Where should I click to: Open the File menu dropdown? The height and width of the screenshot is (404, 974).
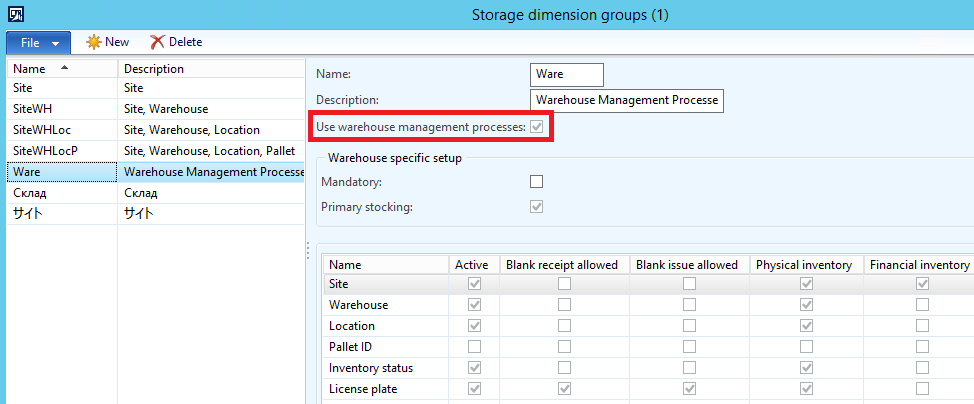pyautogui.click(x=38, y=42)
